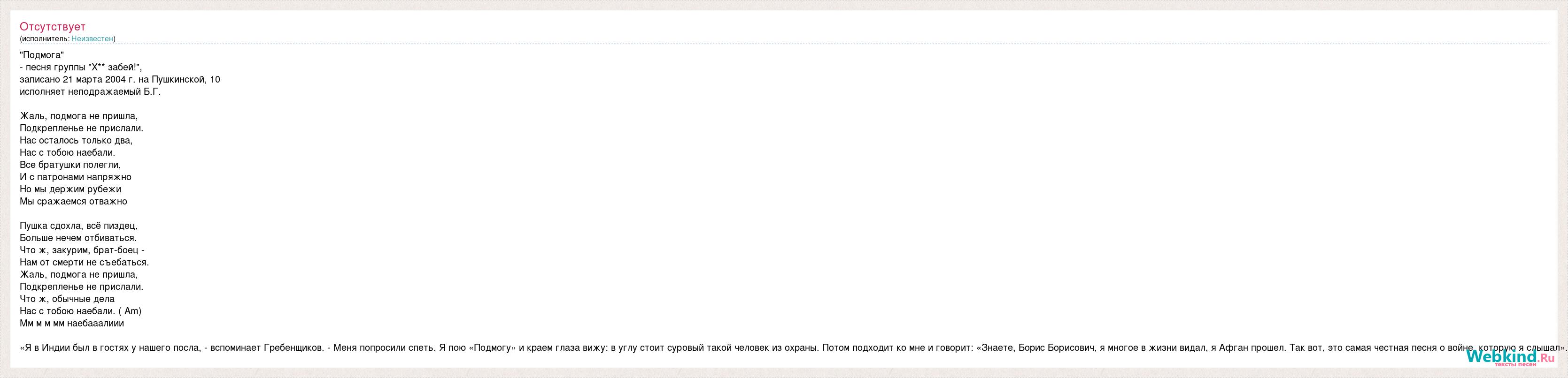Click the "Подмога" title line

(x=41, y=55)
